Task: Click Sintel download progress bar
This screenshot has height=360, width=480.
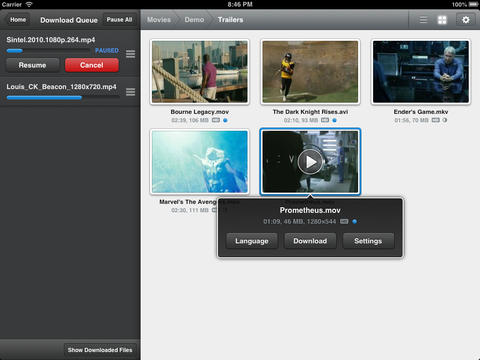Action: [x=48, y=51]
